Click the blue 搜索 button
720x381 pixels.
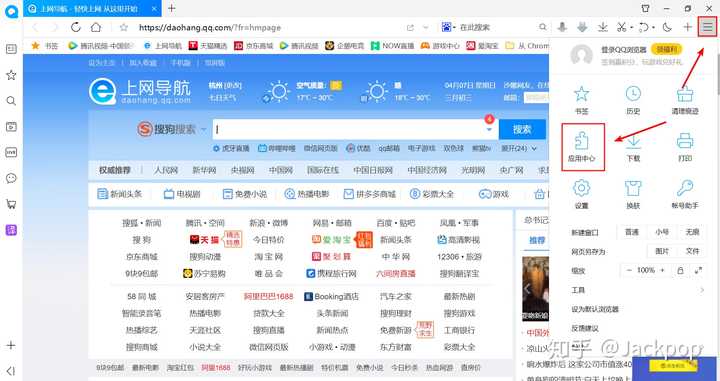[522, 129]
